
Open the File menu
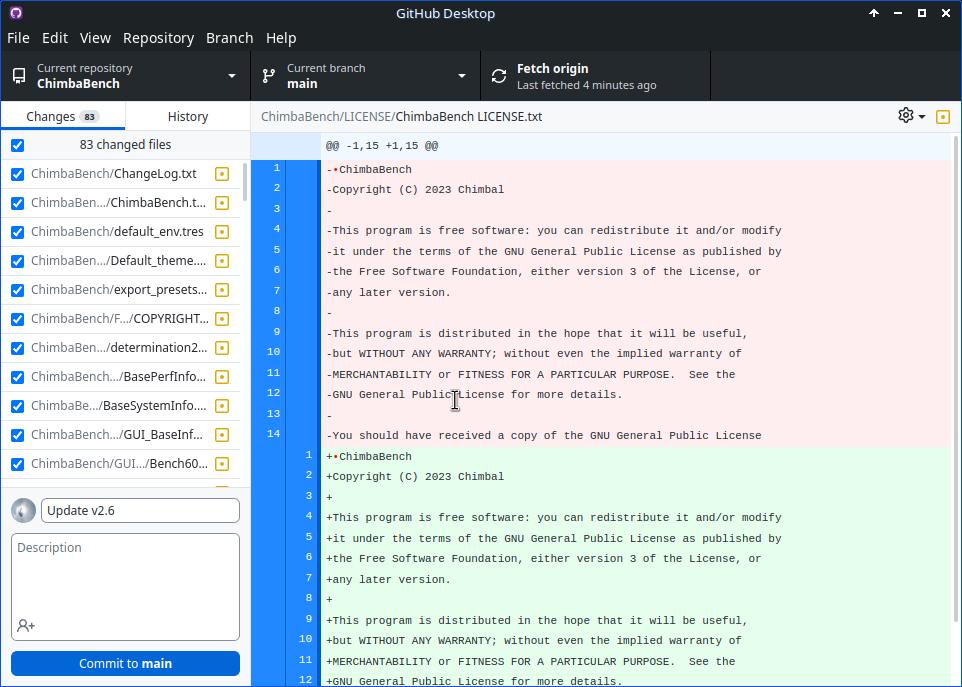coord(18,38)
